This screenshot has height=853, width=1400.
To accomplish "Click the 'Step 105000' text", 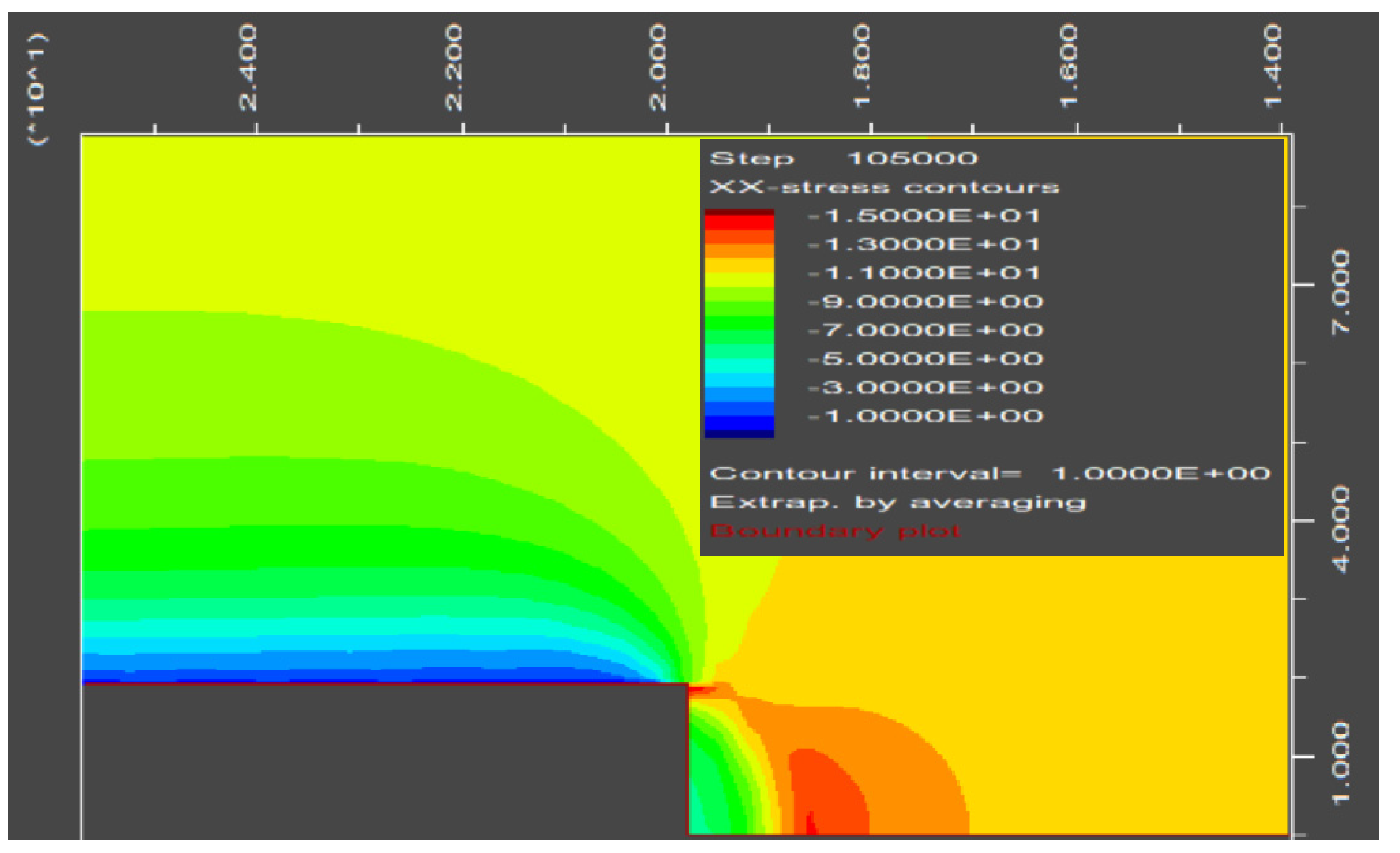I will coord(844,158).
